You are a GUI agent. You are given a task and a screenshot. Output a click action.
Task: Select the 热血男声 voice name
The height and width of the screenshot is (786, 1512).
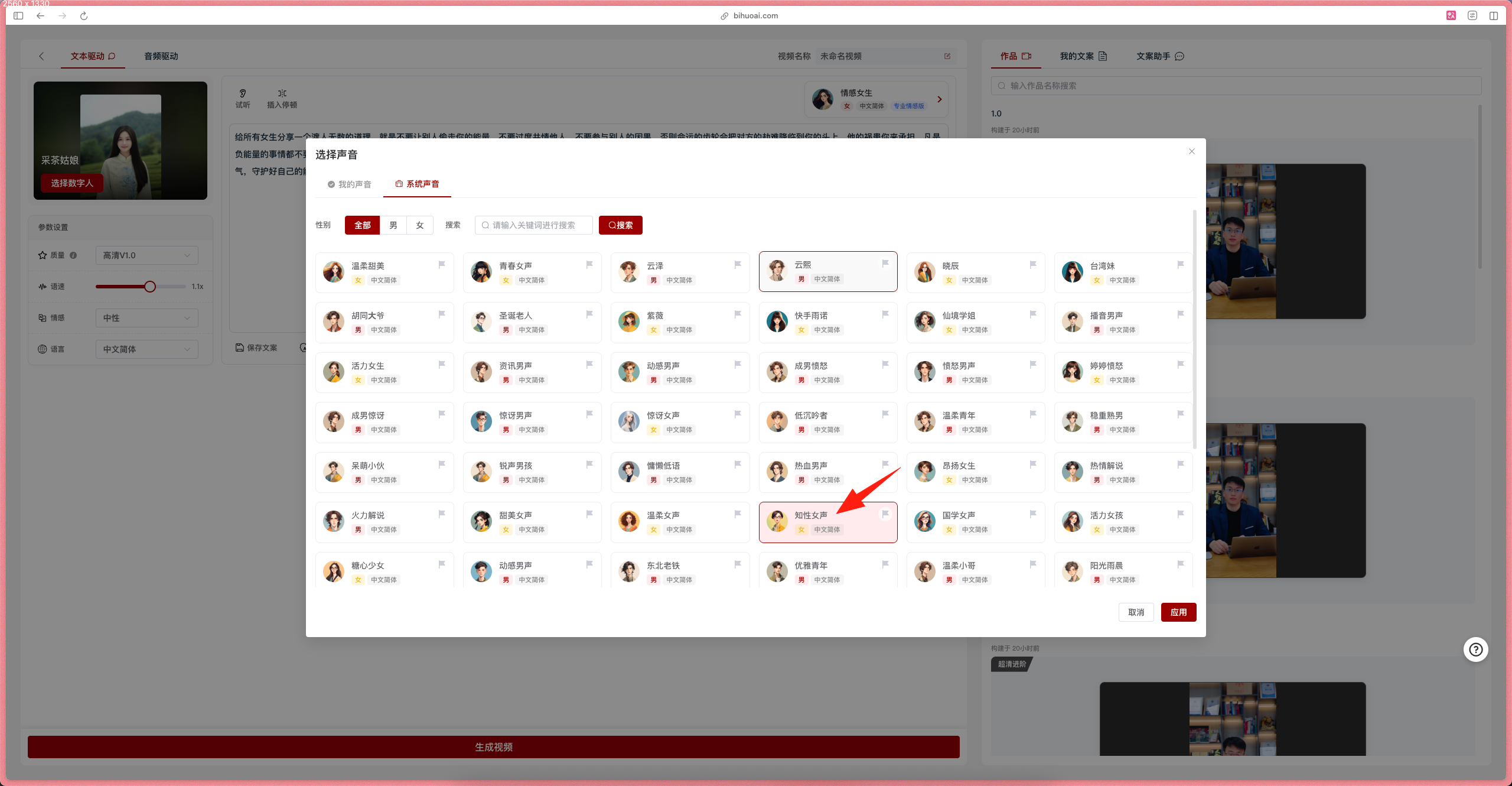(x=811, y=466)
